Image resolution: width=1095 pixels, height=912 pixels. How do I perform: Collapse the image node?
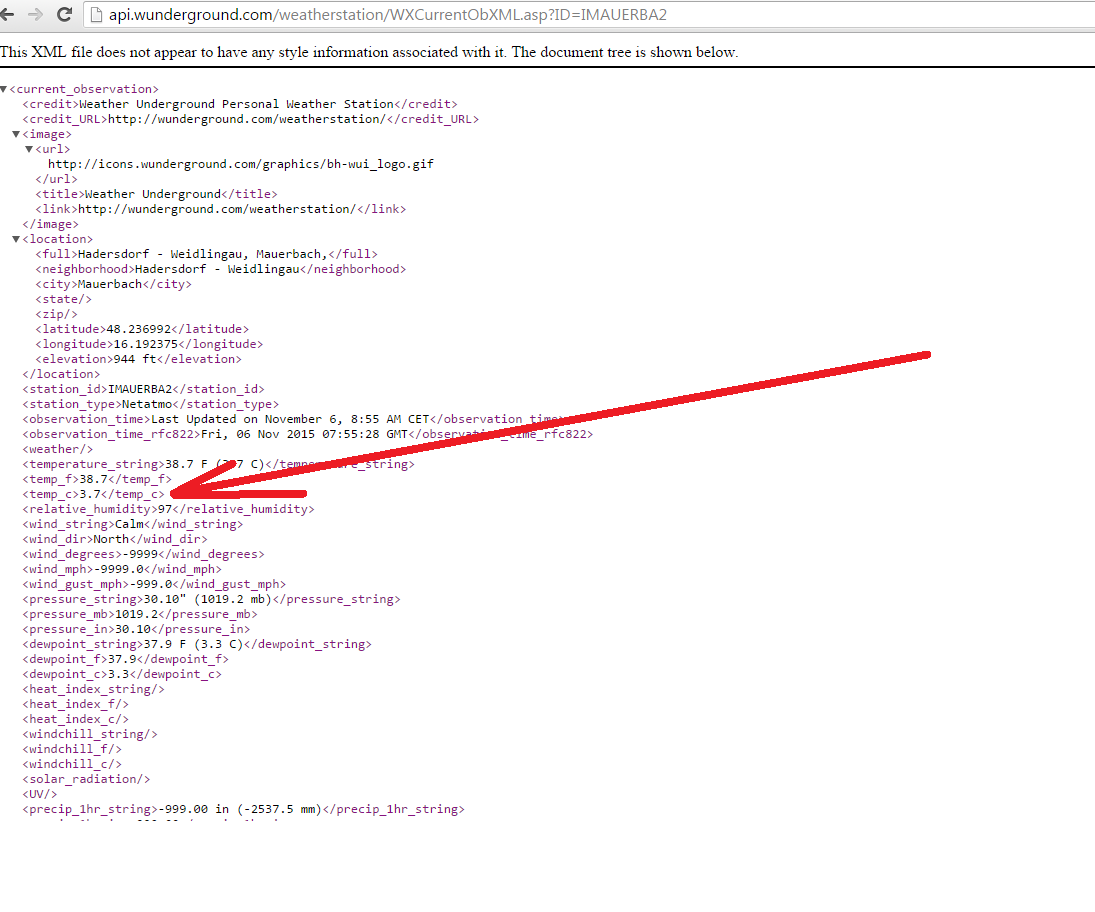click(x=16, y=134)
